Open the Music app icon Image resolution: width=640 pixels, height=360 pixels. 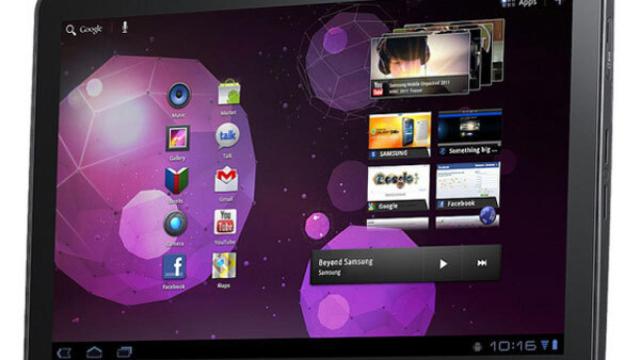click(x=178, y=96)
